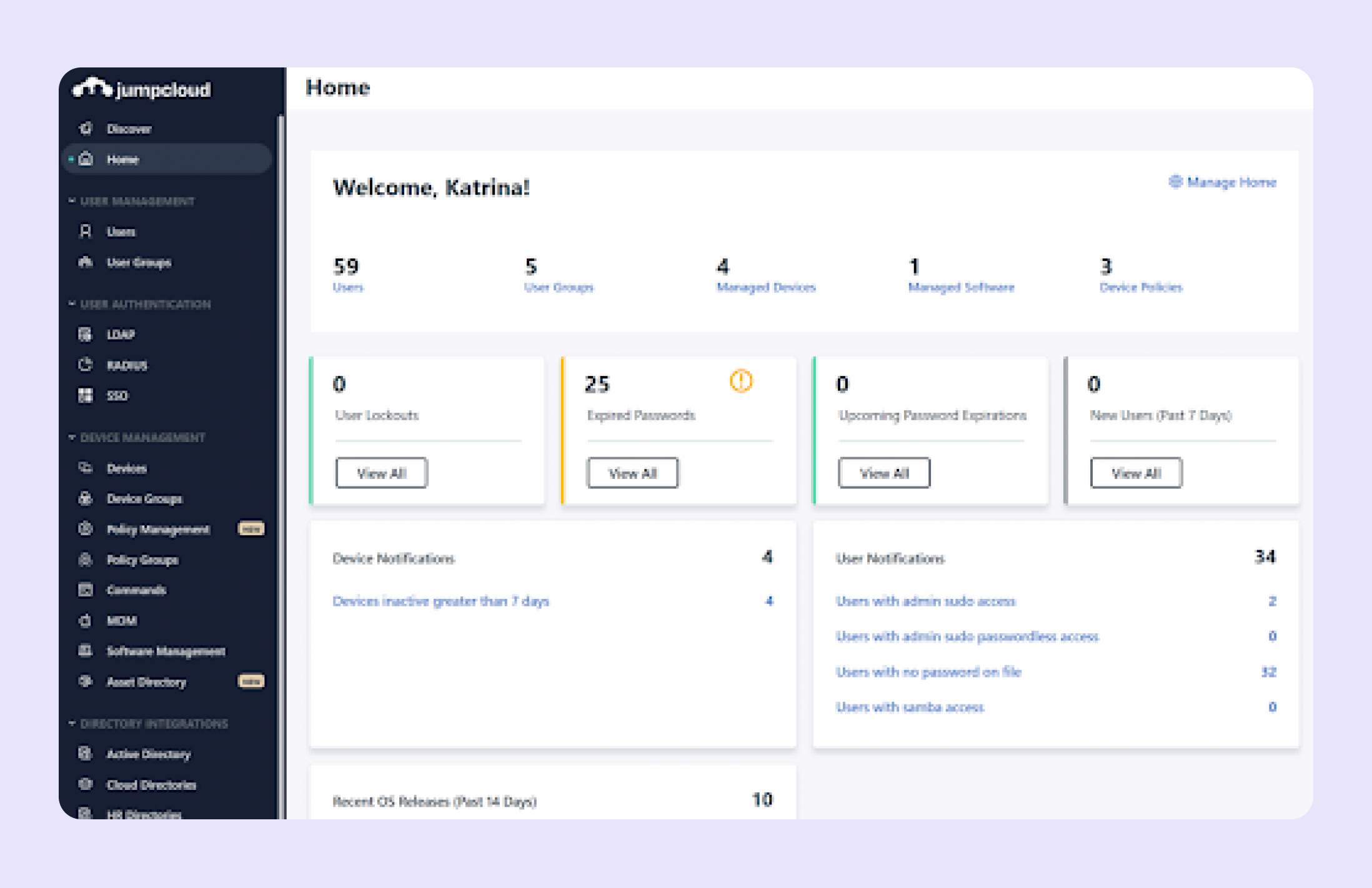Click the Manage Home gear icon

[x=1176, y=182]
